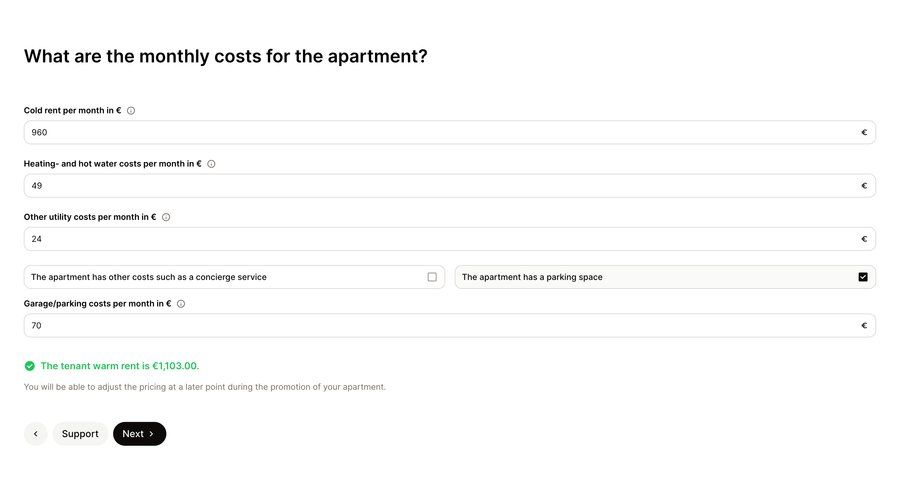The width and height of the screenshot is (900, 484).
Task: Continue with the Next button
Action: coord(139,434)
